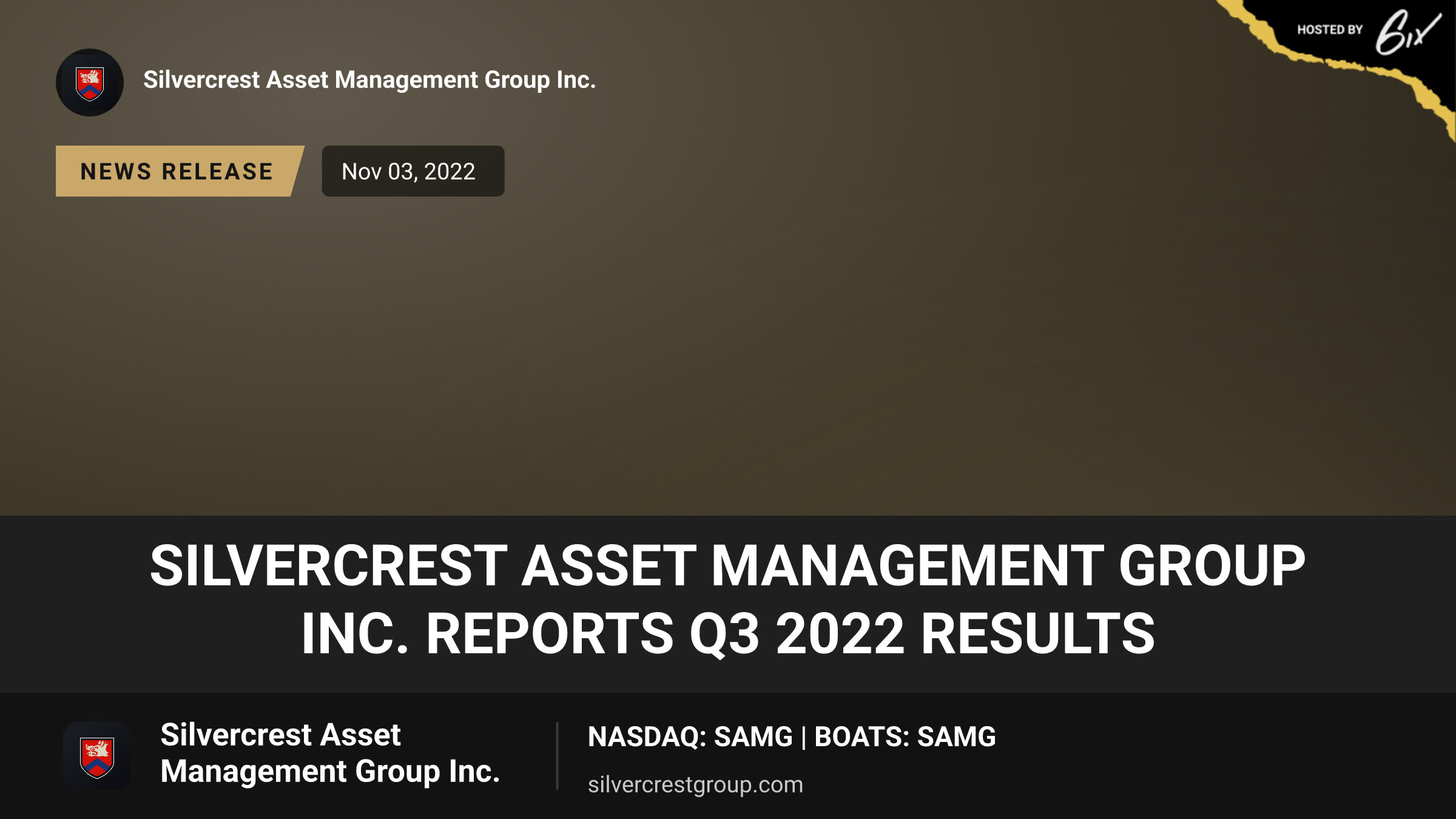This screenshot has width=1456, height=819.
Task: Click the vertical divider line in footer
Action: tap(557, 756)
